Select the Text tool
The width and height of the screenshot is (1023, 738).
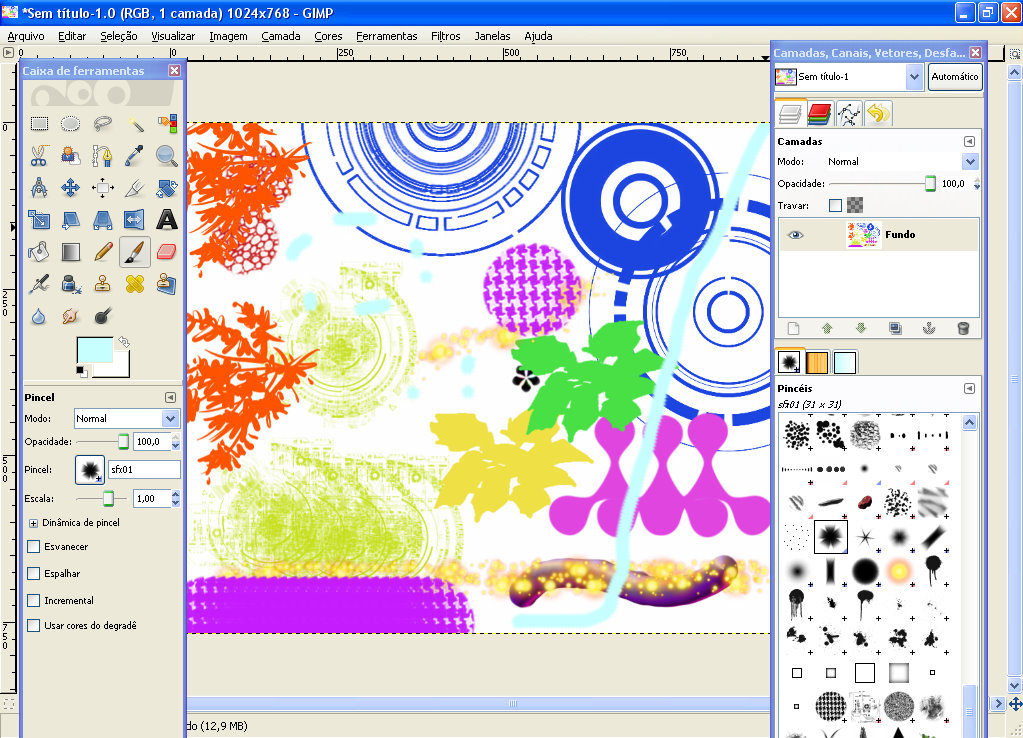point(167,219)
